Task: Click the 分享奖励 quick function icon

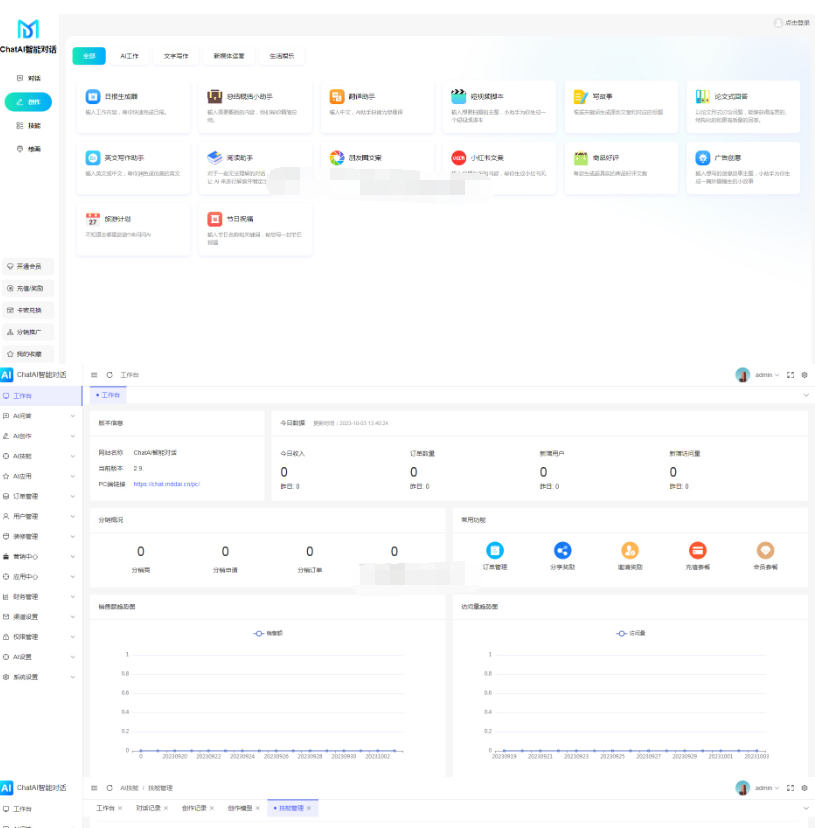Action: (563, 549)
